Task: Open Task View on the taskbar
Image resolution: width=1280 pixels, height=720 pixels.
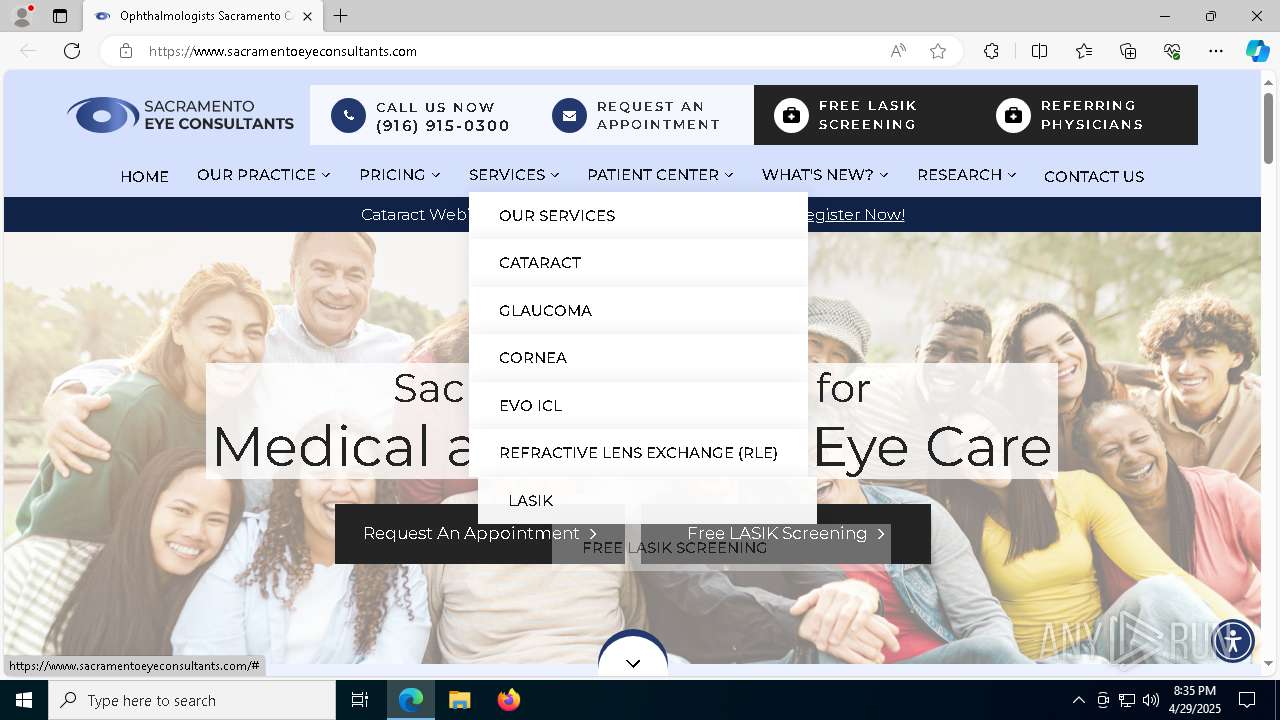Action: pos(360,700)
